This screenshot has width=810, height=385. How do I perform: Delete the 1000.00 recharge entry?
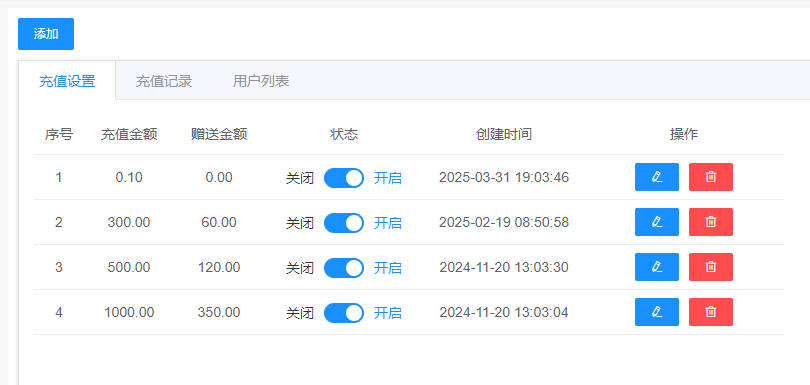pos(711,312)
